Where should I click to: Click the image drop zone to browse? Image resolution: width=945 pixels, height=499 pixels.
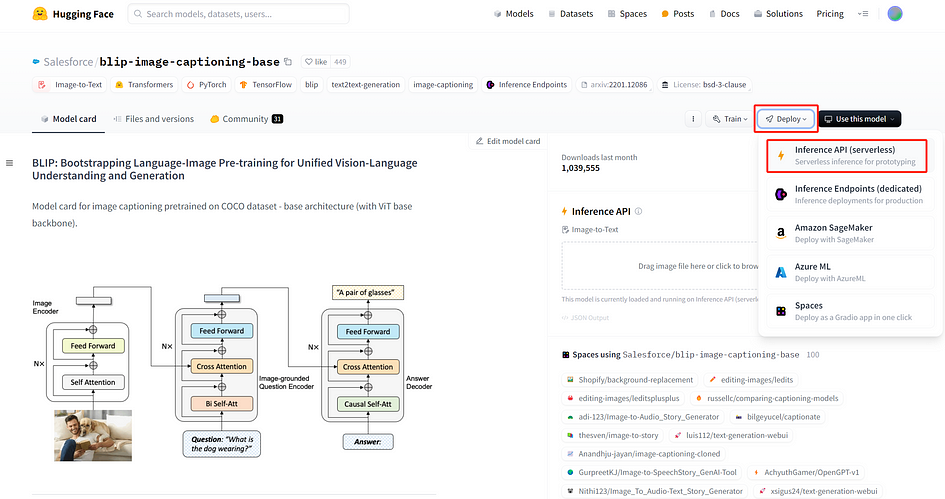pyautogui.click(x=660, y=266)
